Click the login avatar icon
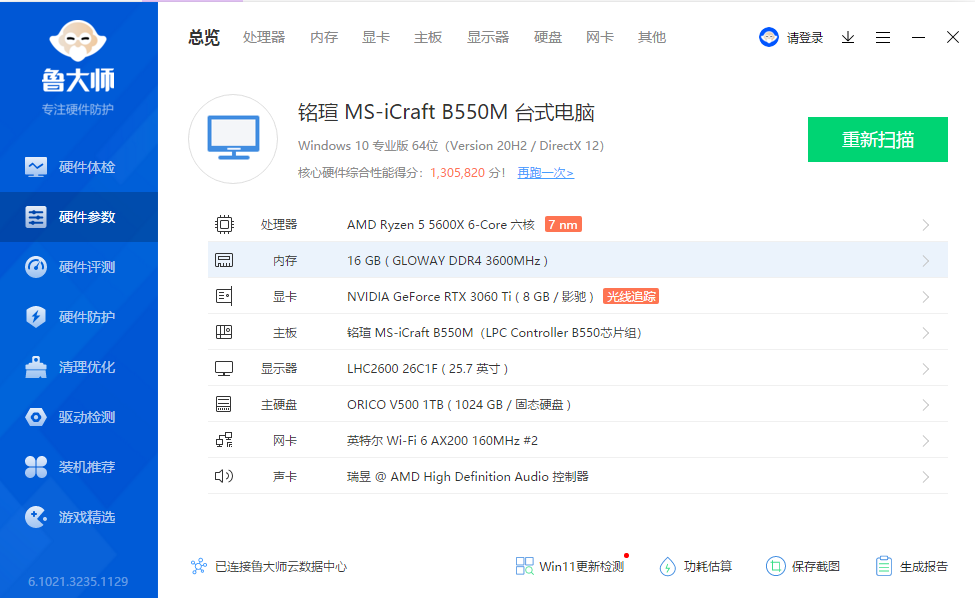 click(x=769, y=37)
